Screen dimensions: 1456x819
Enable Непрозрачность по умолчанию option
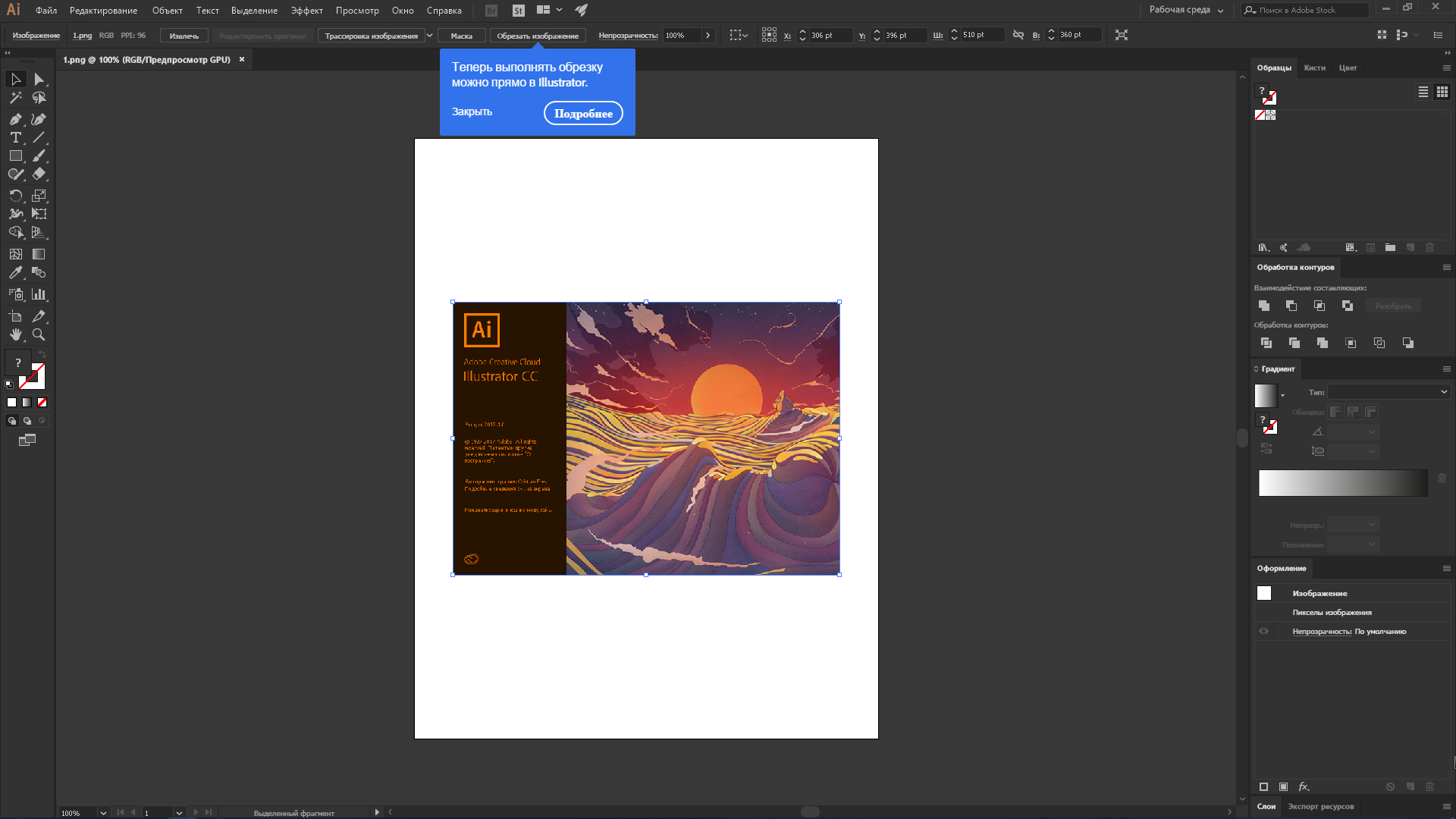pyautogui.click(x=1263, y=631)
